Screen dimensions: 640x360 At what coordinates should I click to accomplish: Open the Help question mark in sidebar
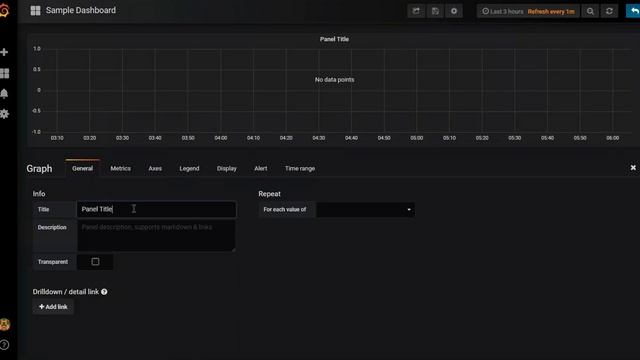4,345
